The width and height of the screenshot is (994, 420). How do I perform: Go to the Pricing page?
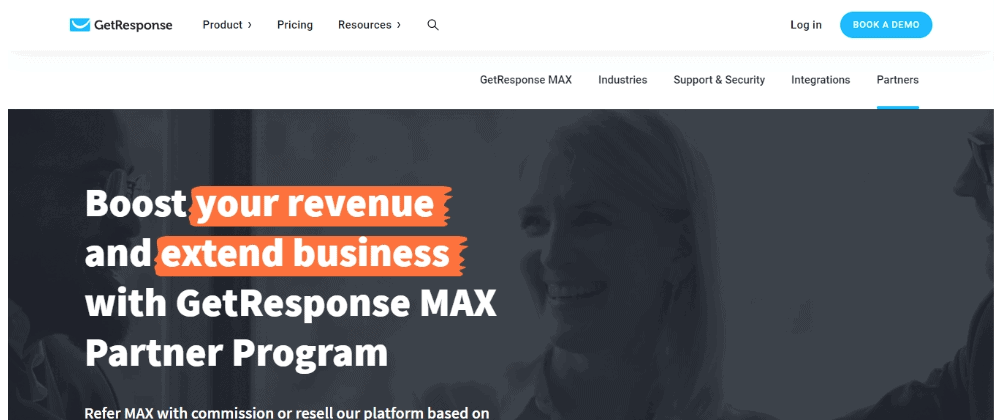[x=295, y=25]
